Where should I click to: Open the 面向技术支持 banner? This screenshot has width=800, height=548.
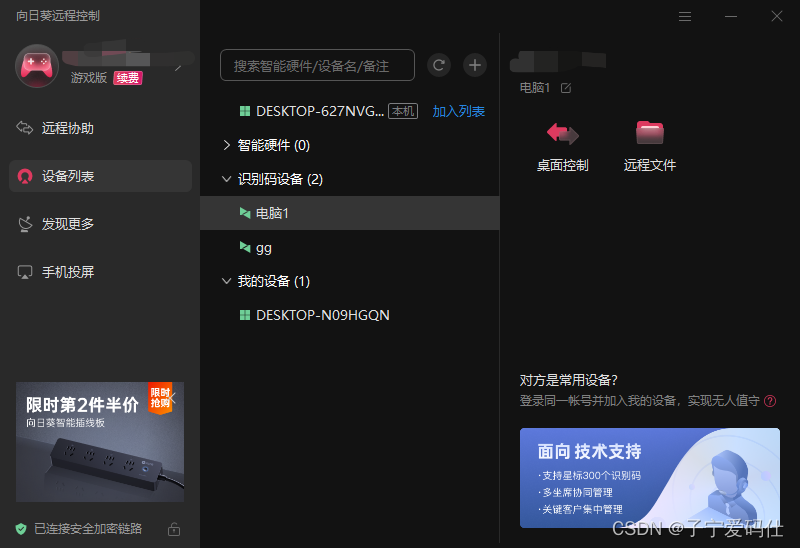click(649, 478)
